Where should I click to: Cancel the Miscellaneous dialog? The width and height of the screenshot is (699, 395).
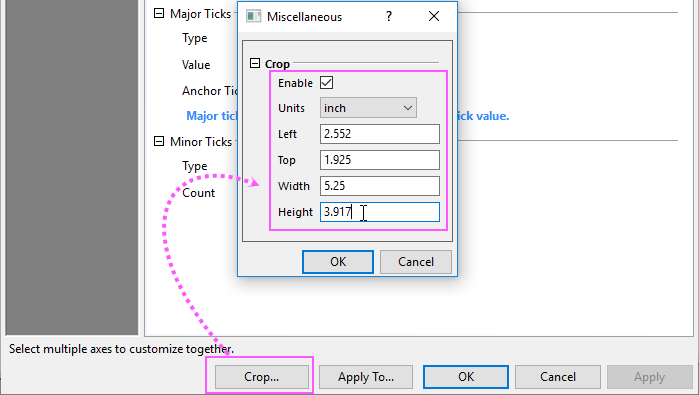click(x=415, y=262)
